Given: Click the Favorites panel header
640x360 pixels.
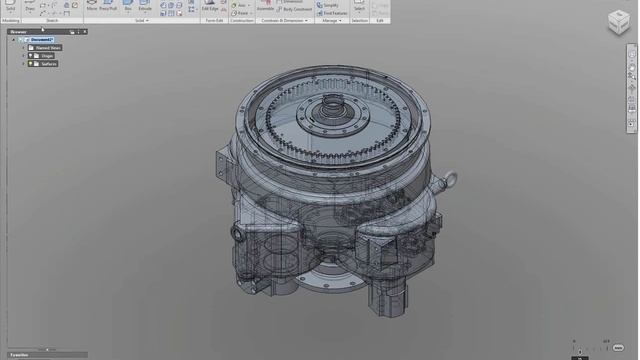Looking at the screenshot, I should coord(47,355).
